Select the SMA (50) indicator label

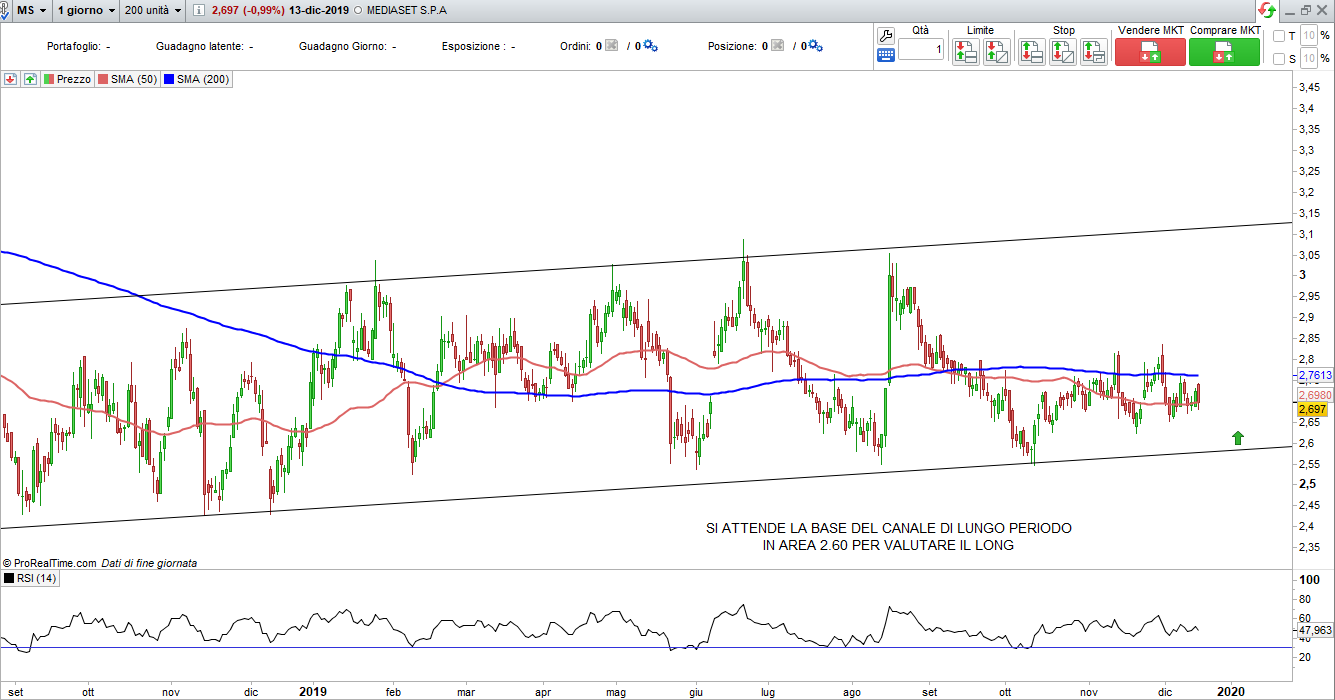click(x=127, y=79)
